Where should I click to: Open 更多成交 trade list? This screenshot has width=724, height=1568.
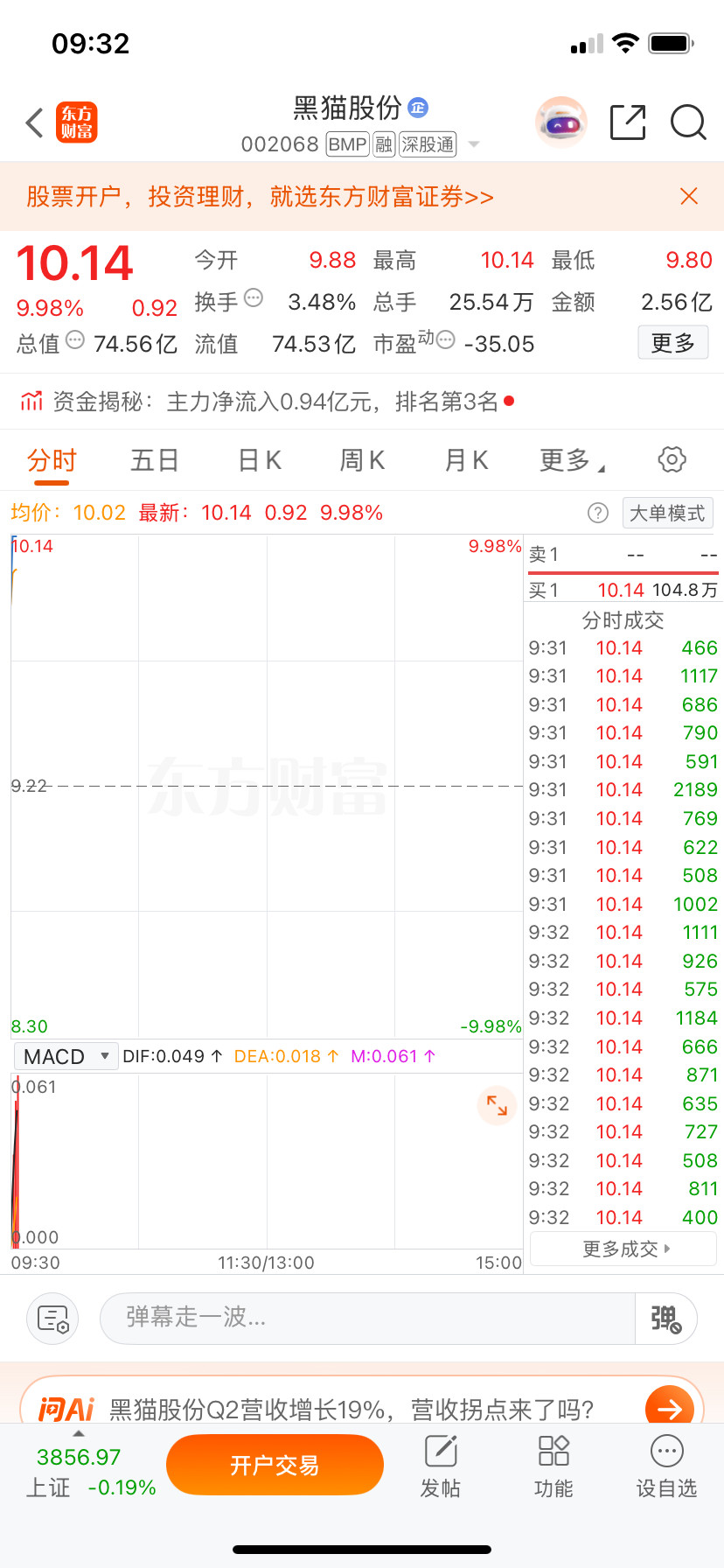point(623,1249)
